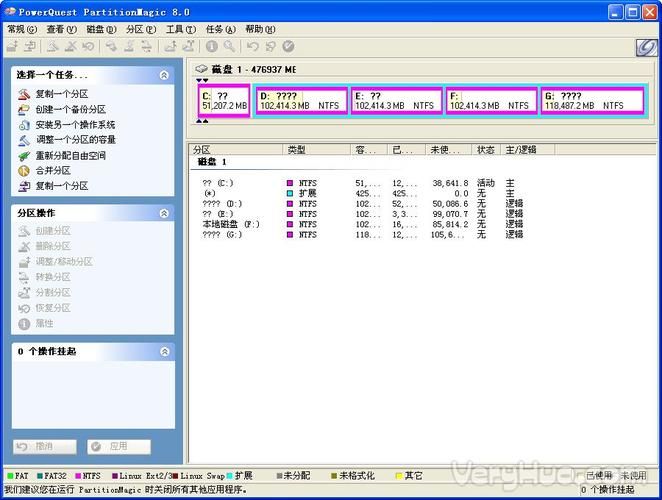Click the 应用 button
The image size is (662, 500).
[119, 446]
